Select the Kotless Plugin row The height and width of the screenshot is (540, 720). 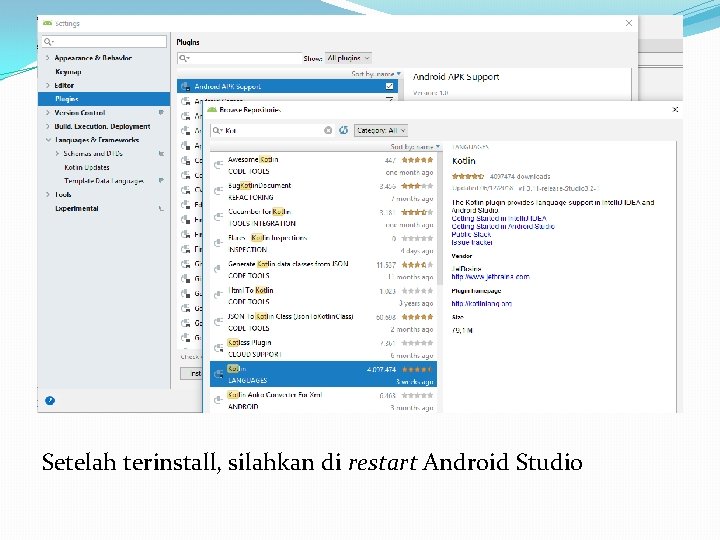324,349
